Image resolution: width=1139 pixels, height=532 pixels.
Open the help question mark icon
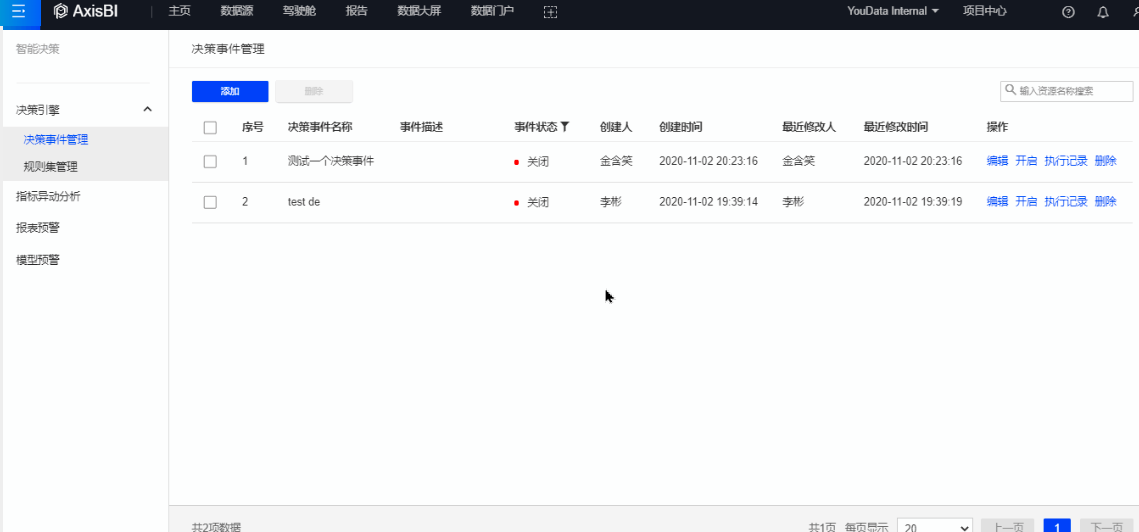(1068, 12)
